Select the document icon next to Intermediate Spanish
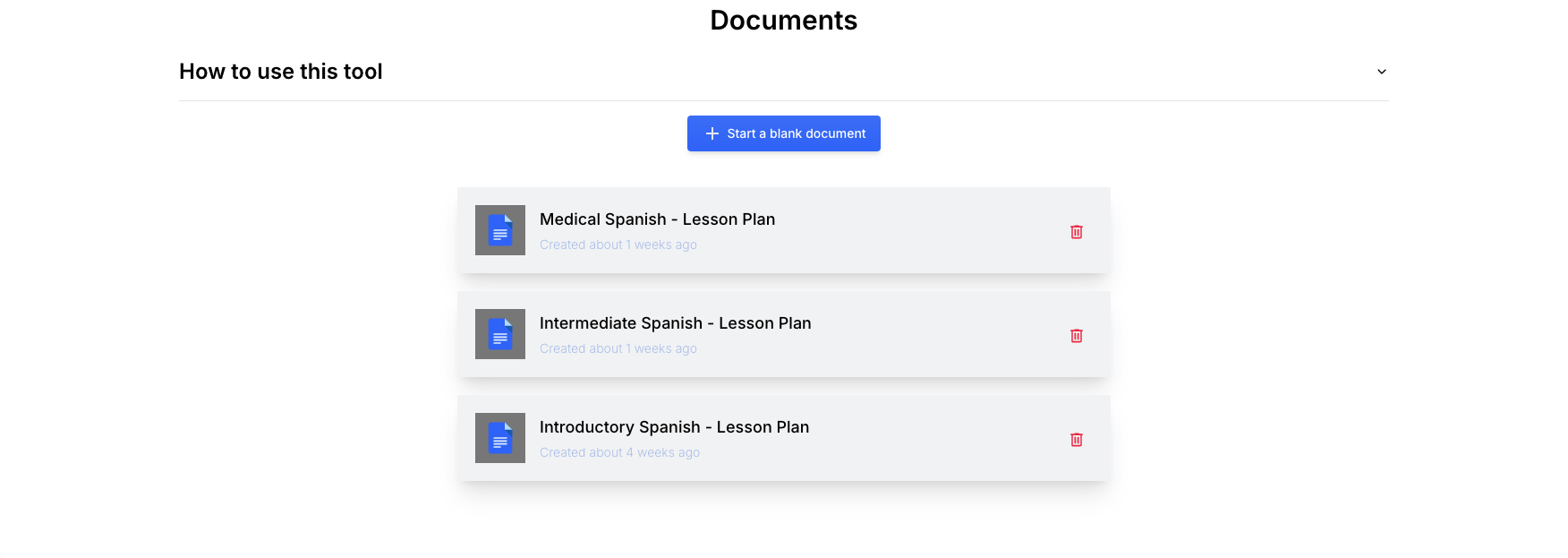The width and height of the screenshot is (1568, 558). pyautogui.click(x=500, y=334)
